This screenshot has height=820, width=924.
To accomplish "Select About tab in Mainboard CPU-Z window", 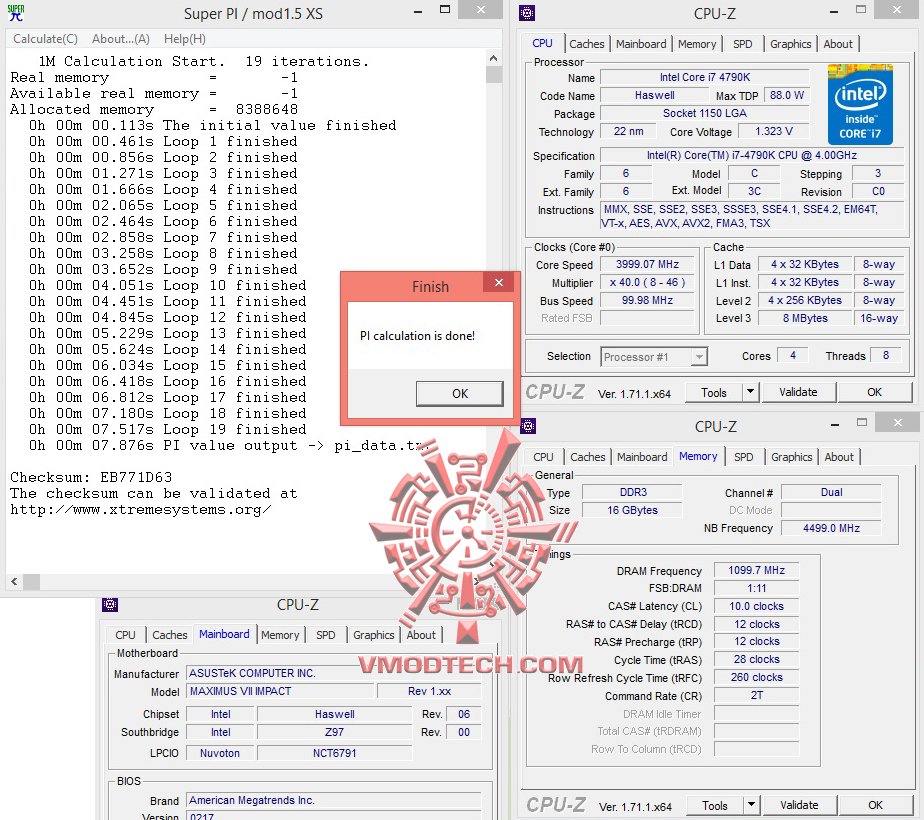I will tap(421, 636).
